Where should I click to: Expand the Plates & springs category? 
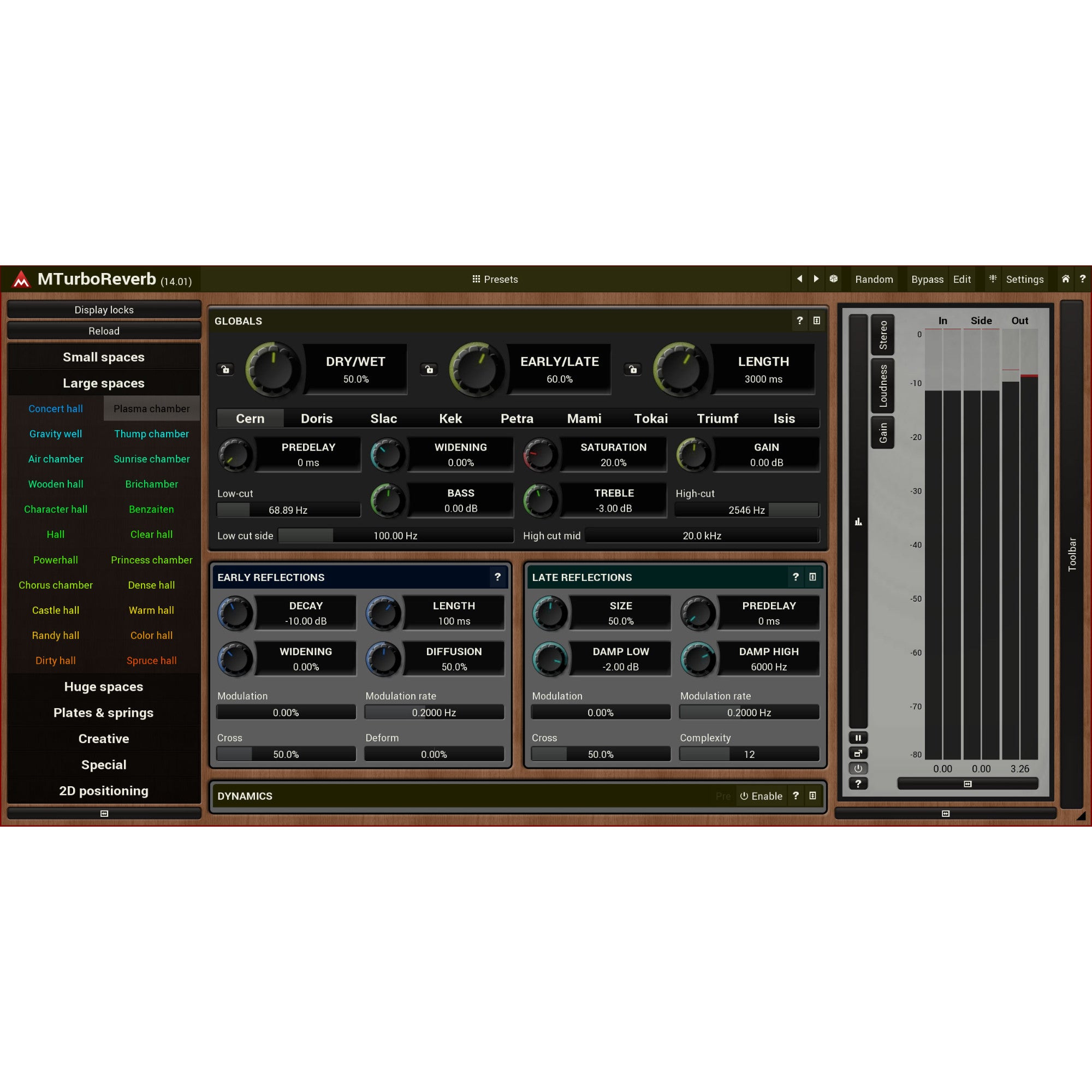(104, 713)
